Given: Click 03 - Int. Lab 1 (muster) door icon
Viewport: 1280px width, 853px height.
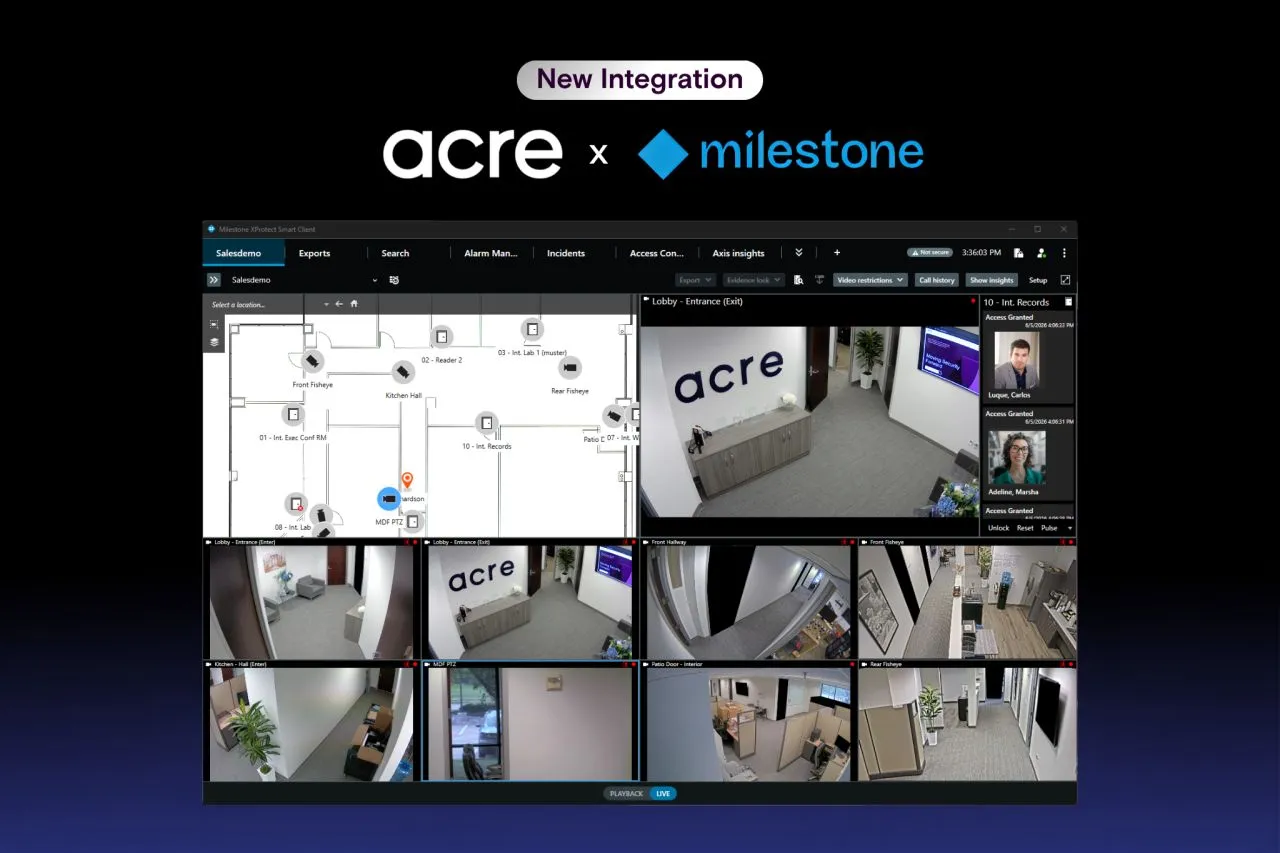Looking at the screenshot, I should click(x=532, y=329).
